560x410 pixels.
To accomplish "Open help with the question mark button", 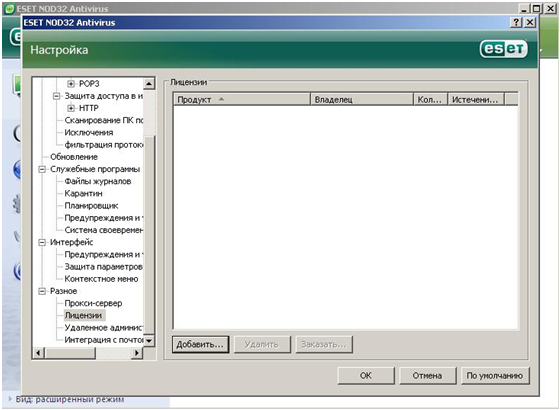I will click(516, 22).
